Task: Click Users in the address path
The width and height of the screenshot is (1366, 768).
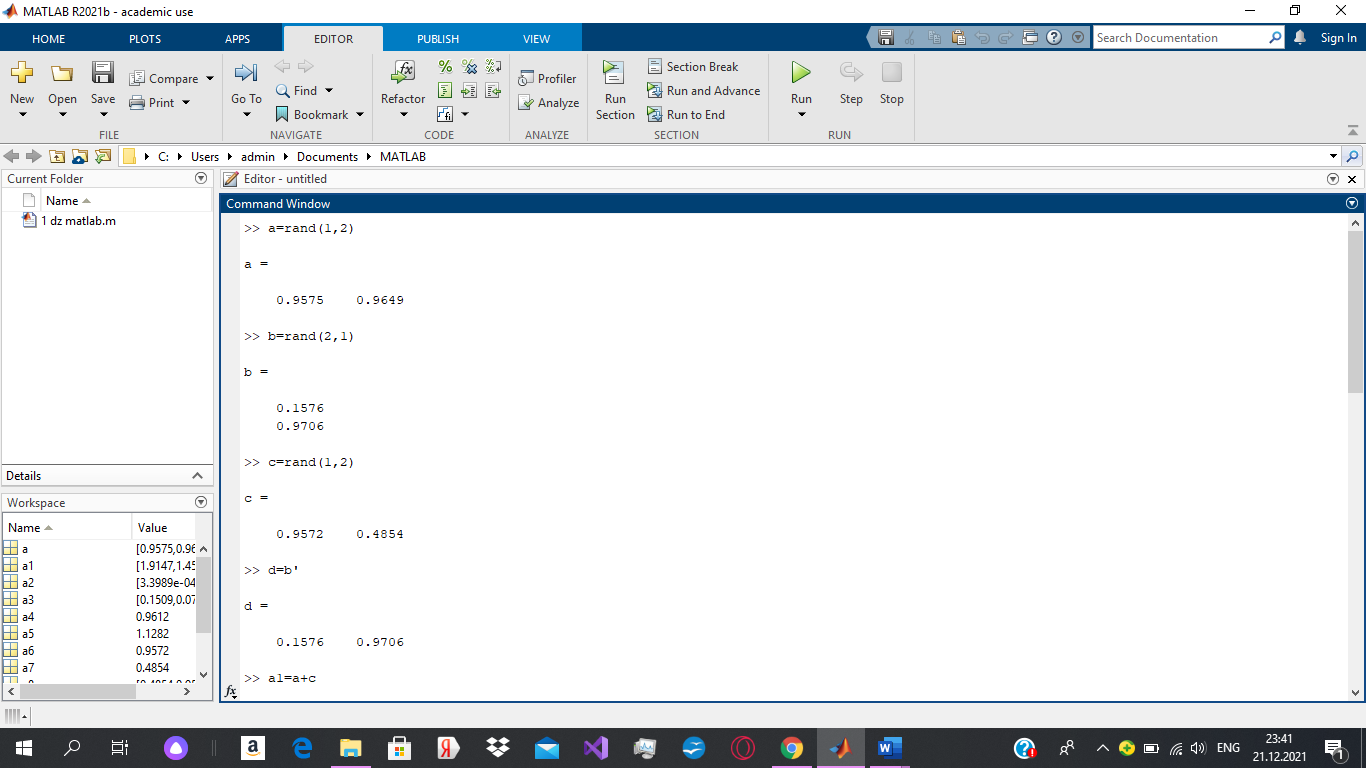Action: (205, 156)
